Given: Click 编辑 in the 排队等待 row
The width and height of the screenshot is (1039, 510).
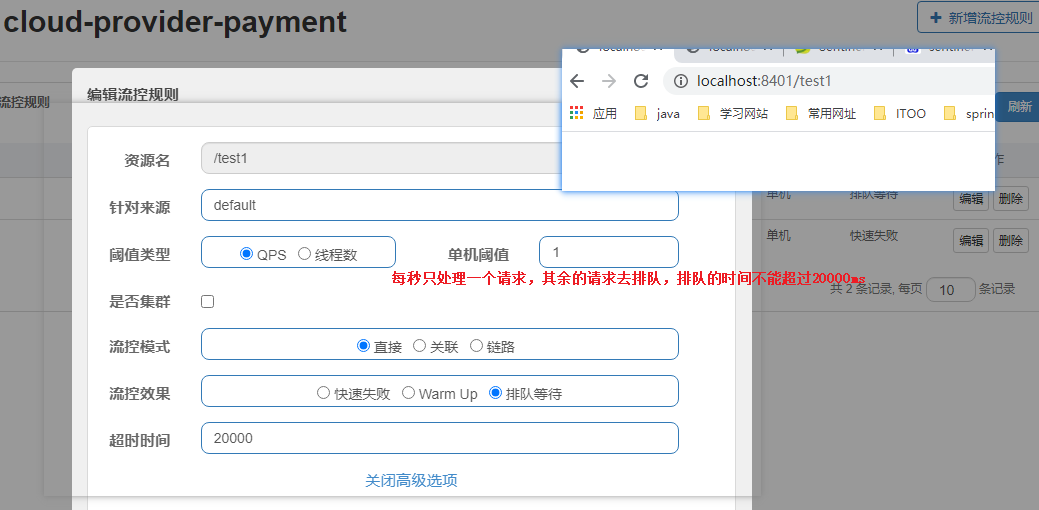Looking at the screenshot, I should [971, 199].
